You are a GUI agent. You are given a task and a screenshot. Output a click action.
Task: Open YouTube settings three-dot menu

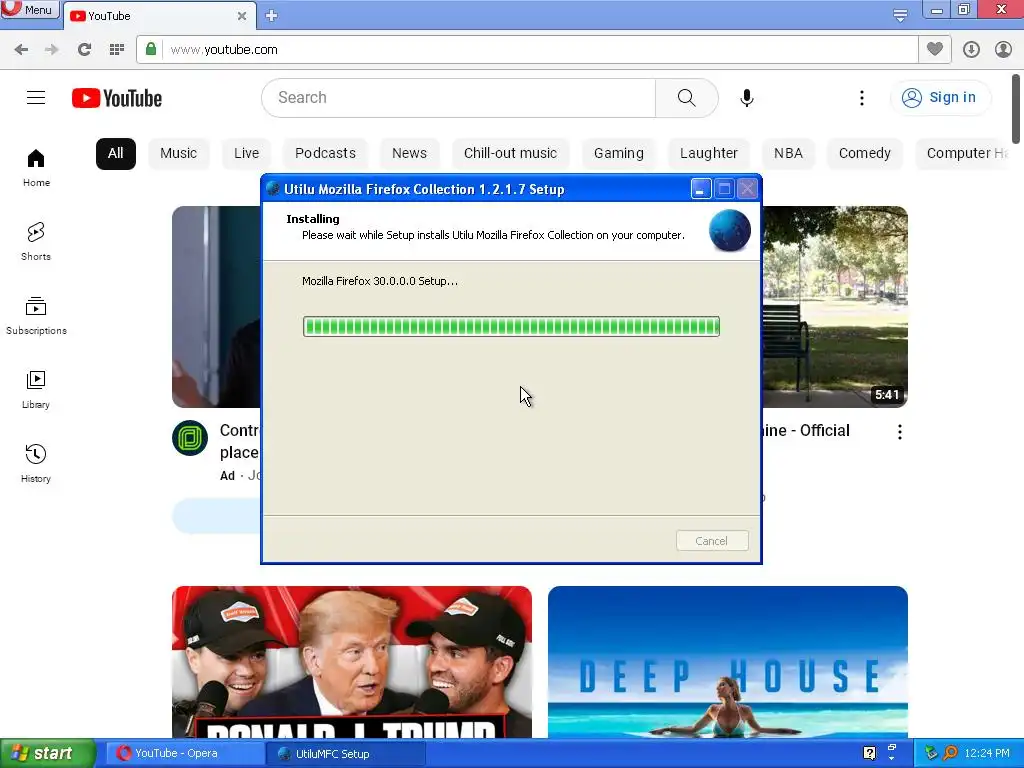coord(861,98)
